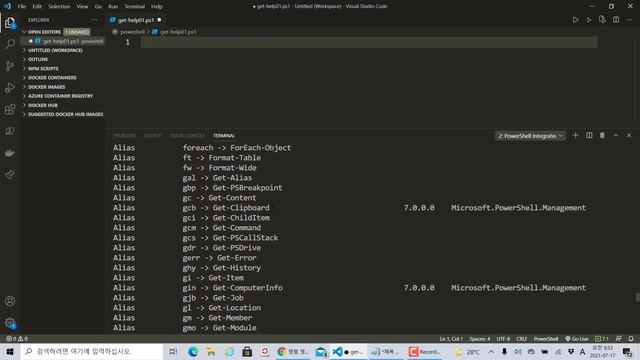Open the Help menu
640x360 pixels.
click(157, 7)
